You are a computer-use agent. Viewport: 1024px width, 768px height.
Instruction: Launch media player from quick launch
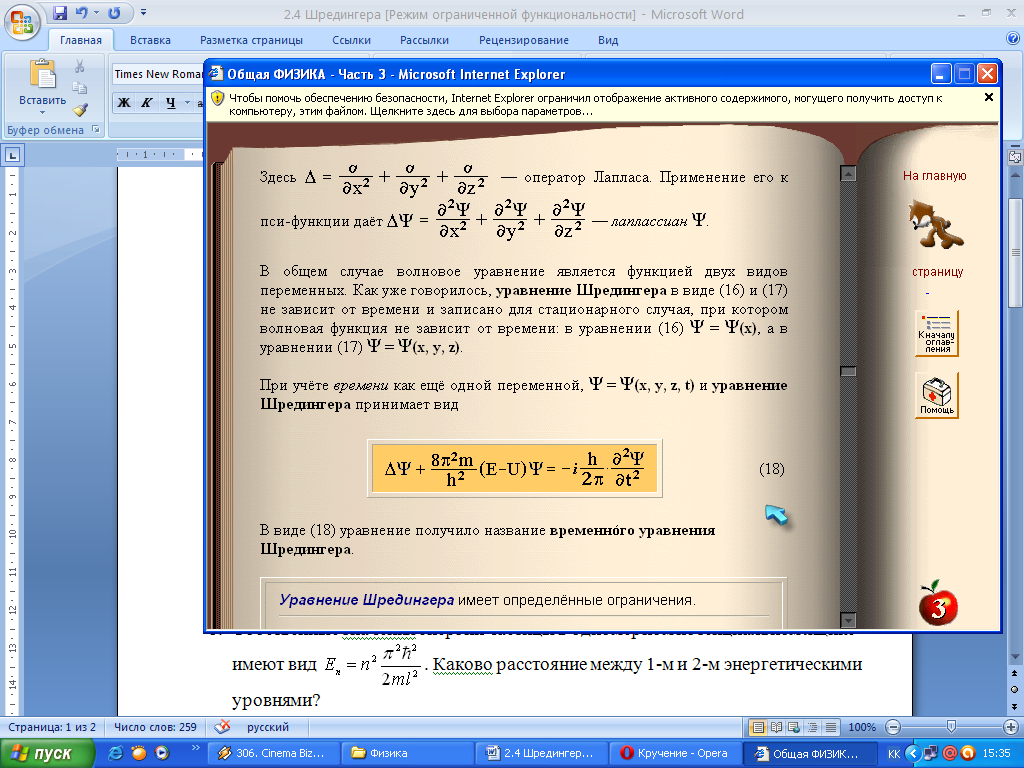(x=161, y=753)
